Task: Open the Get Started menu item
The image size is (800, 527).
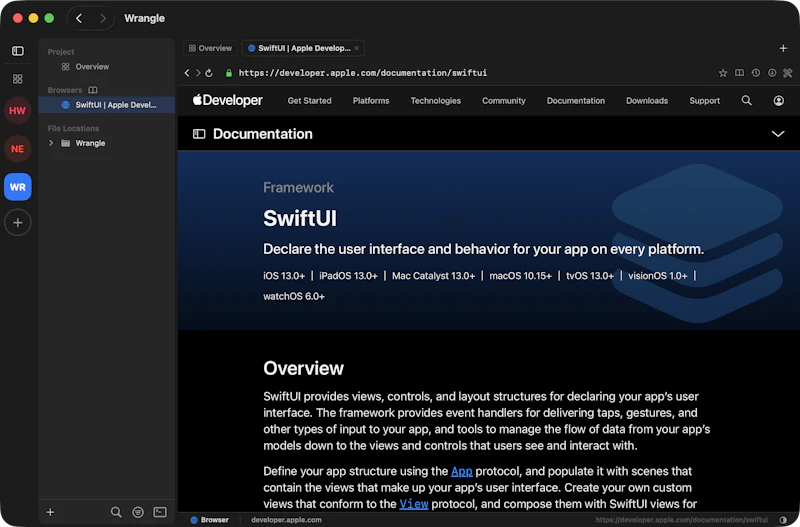Action: [309, 101]
